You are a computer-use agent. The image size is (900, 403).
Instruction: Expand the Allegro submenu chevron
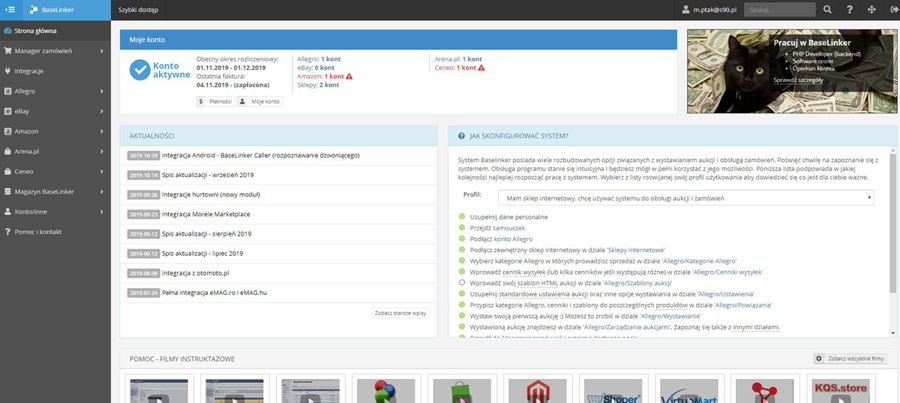coord(102,91)
